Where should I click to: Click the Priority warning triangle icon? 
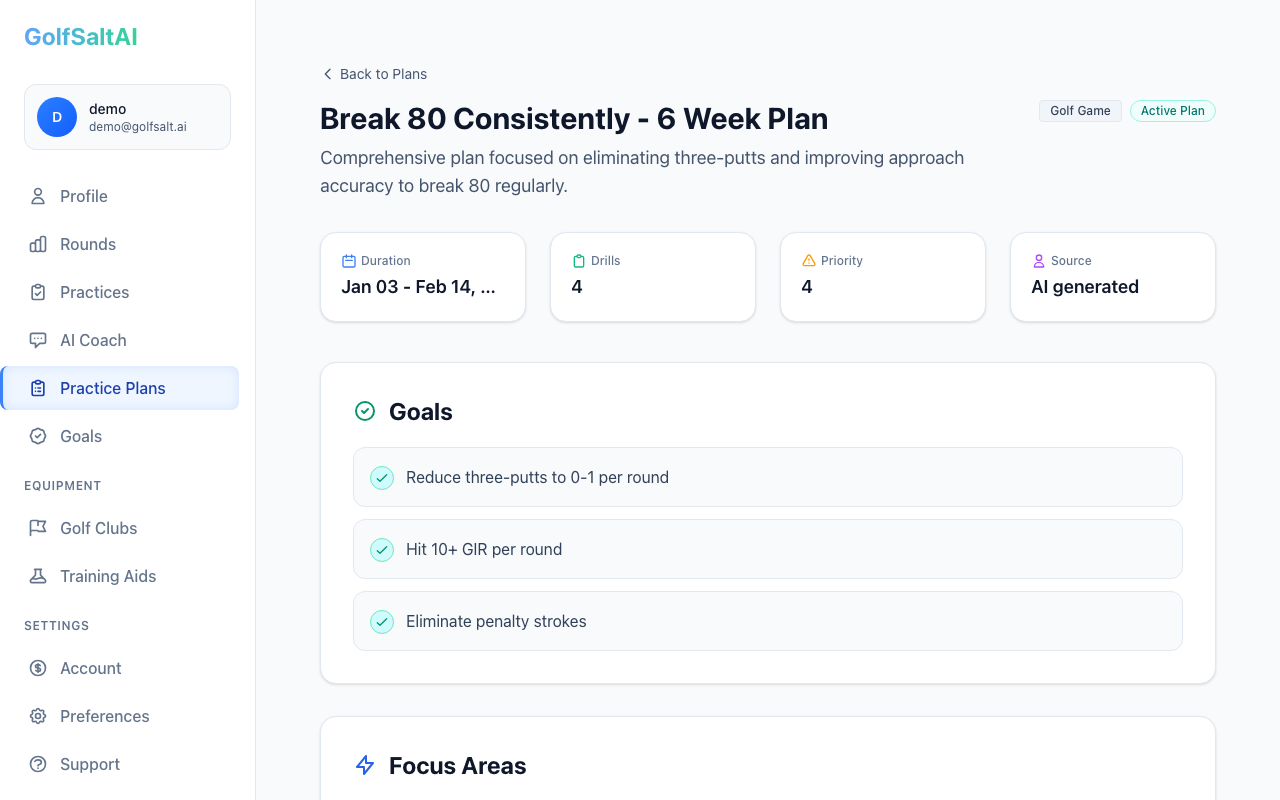(808, 260)
